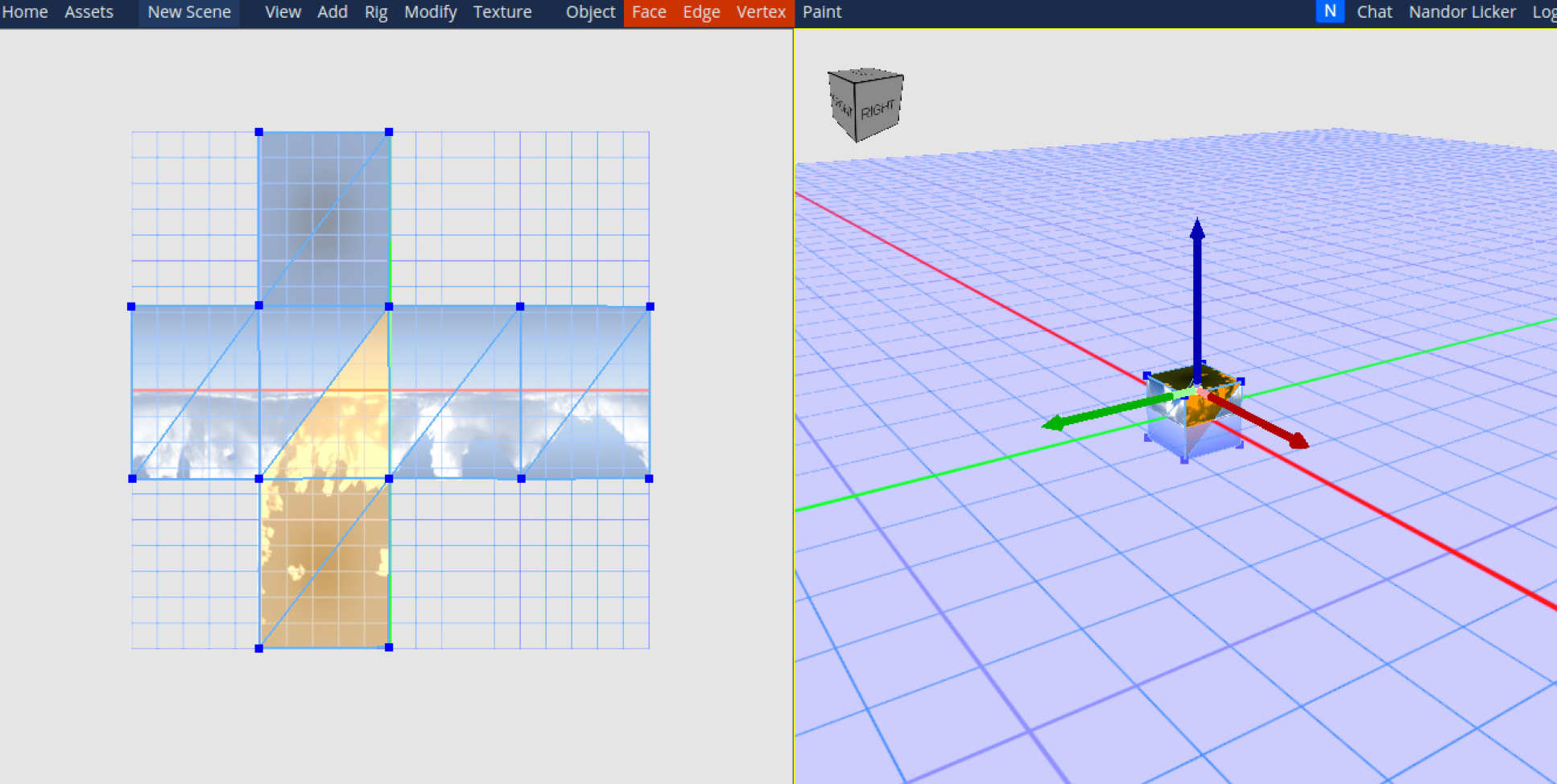This screenshot has height=784, width=1557.
Task: Select bottom-right UV vertex of the golden face
Action: tap(389, 647)
